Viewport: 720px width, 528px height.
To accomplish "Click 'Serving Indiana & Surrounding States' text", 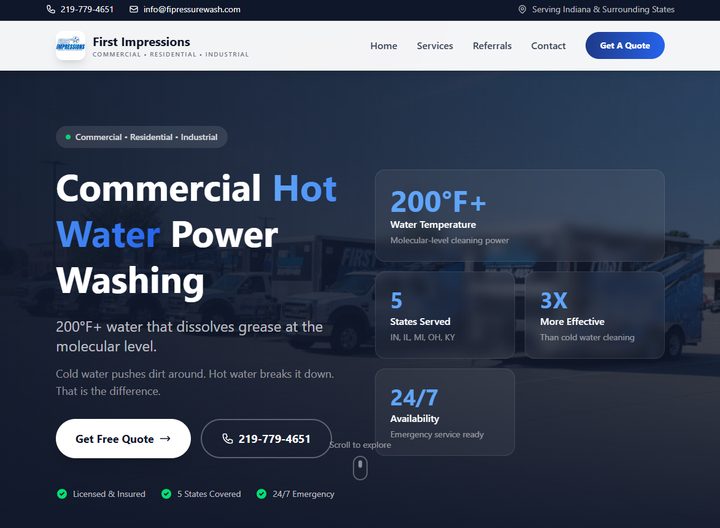I will click(x=603, y=9).
